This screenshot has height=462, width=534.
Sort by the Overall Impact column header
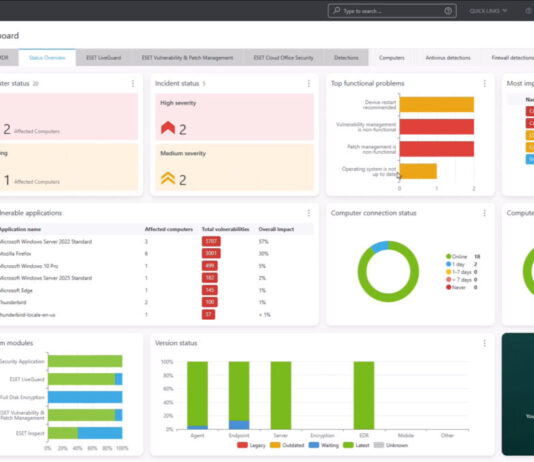pyautogui.click(x=276, y=229)
